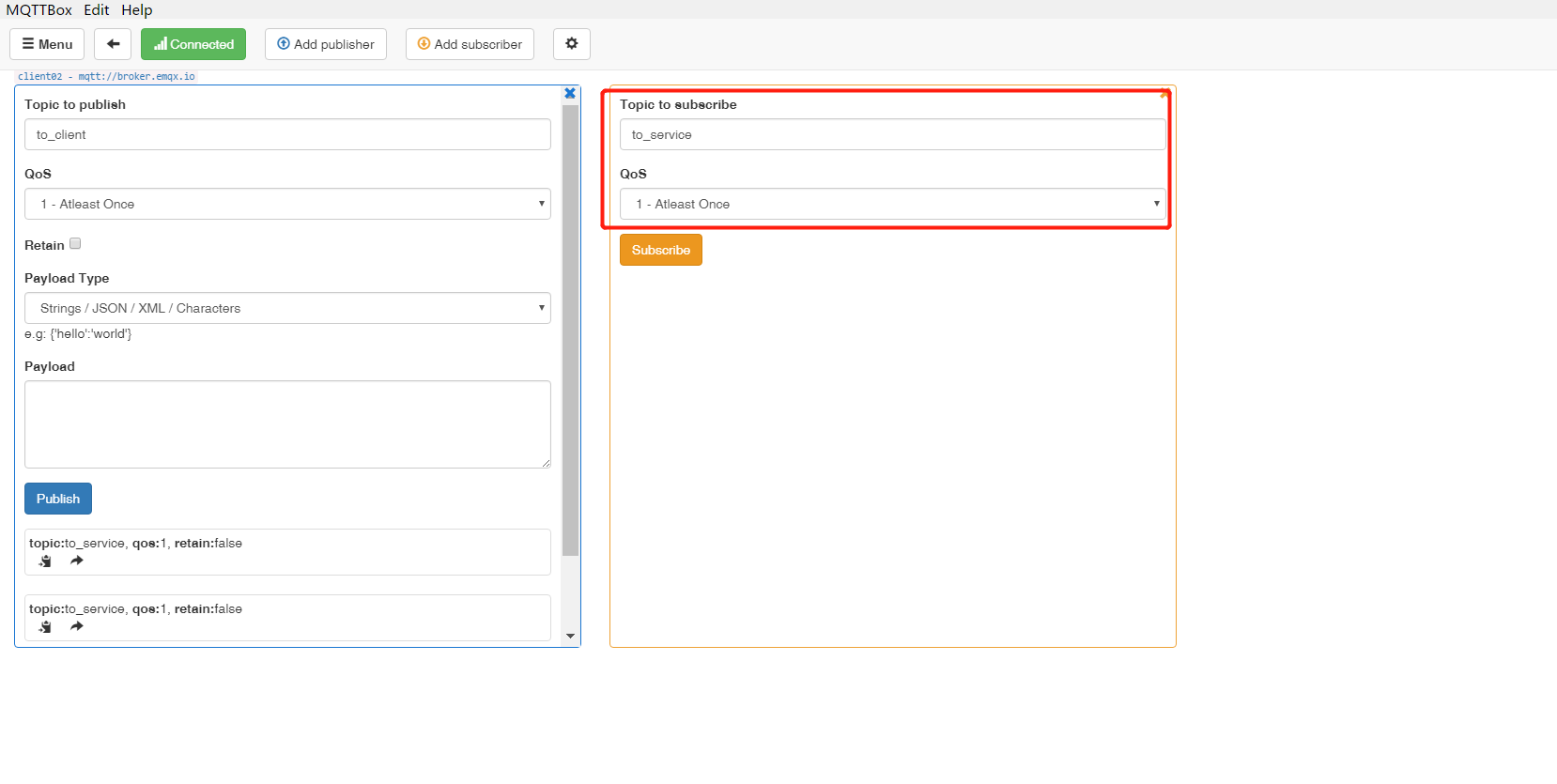Viewport: 1557px width, 784px height.
Task: Republish the second history message arrow icon
Action: coord(77,626)
